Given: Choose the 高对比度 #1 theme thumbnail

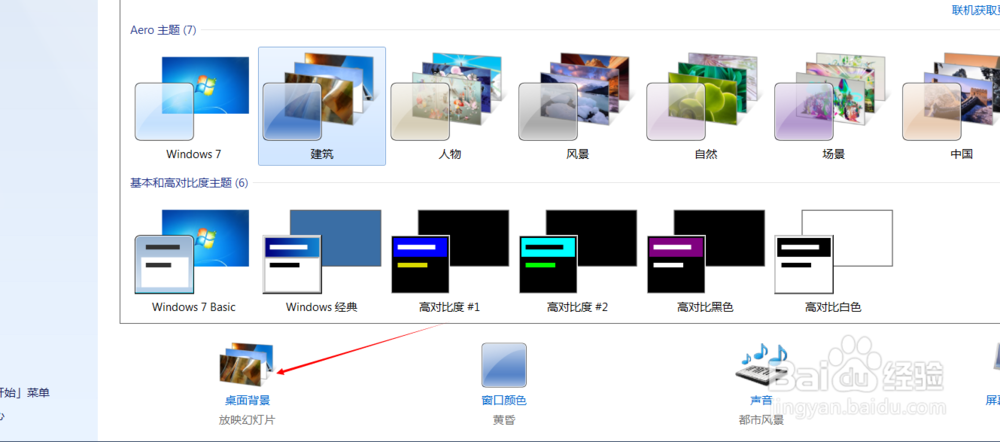Looking at the screenshot, I should click(450, 251).
